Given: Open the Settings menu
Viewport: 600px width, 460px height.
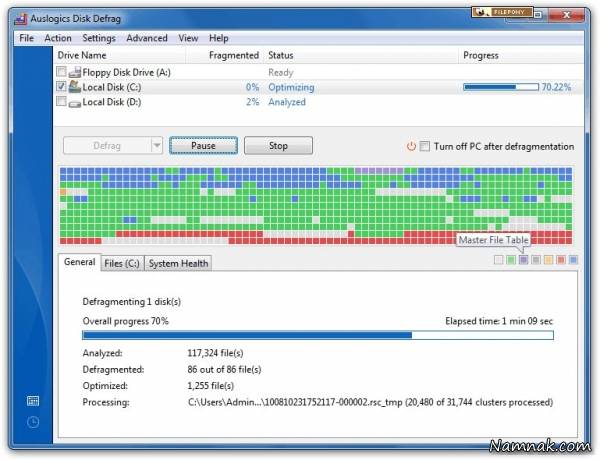Looking at the screenshot, I should point(99,38).
